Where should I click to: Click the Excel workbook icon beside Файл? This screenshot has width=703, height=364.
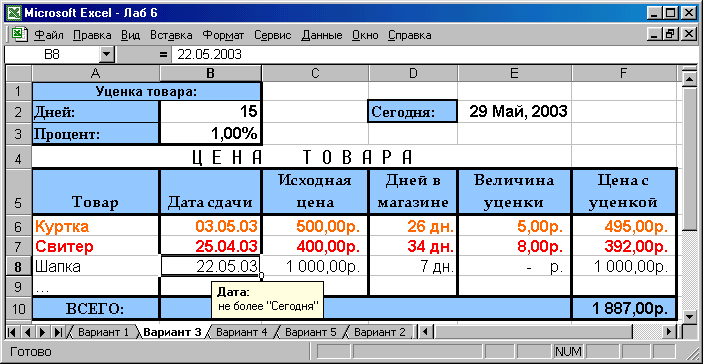click(x=19, y=35)
